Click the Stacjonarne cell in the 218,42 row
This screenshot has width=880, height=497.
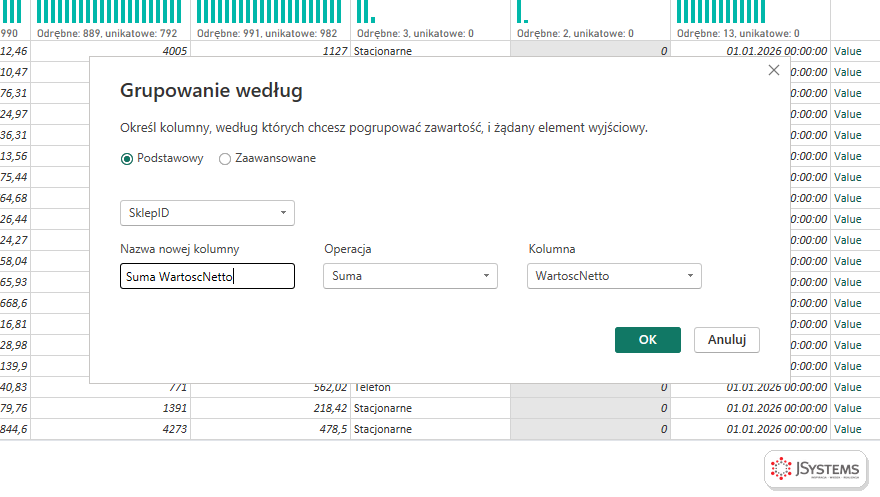[x=430, y=408]
